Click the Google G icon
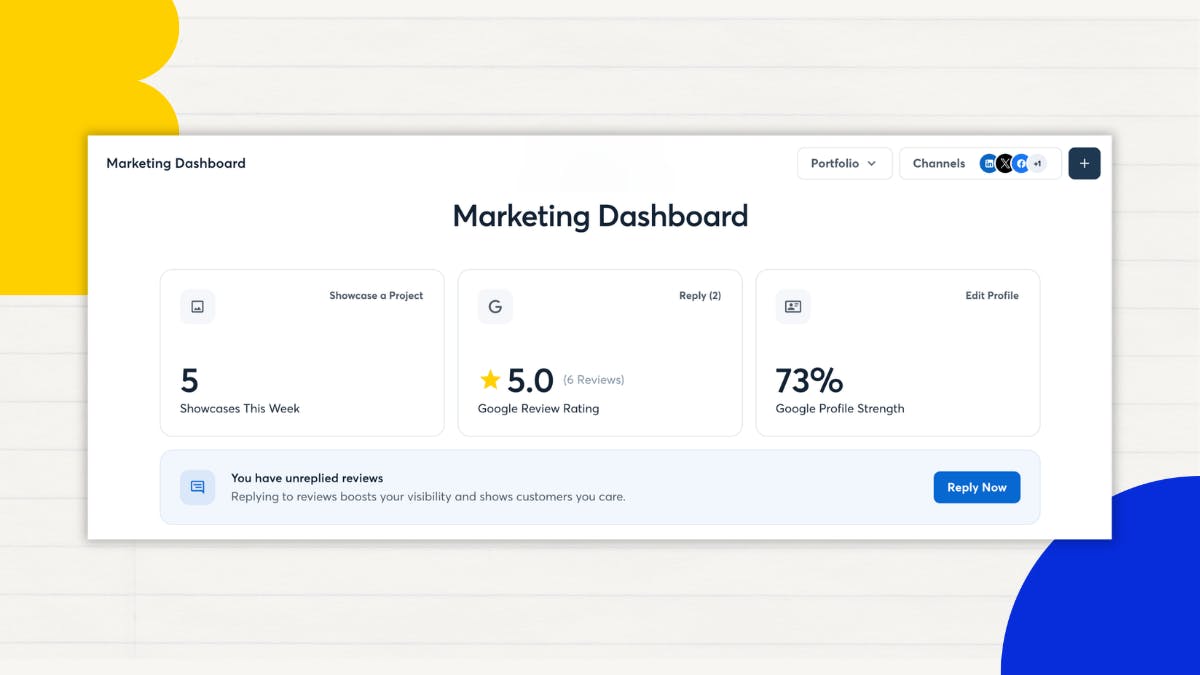 pos(495,307)
